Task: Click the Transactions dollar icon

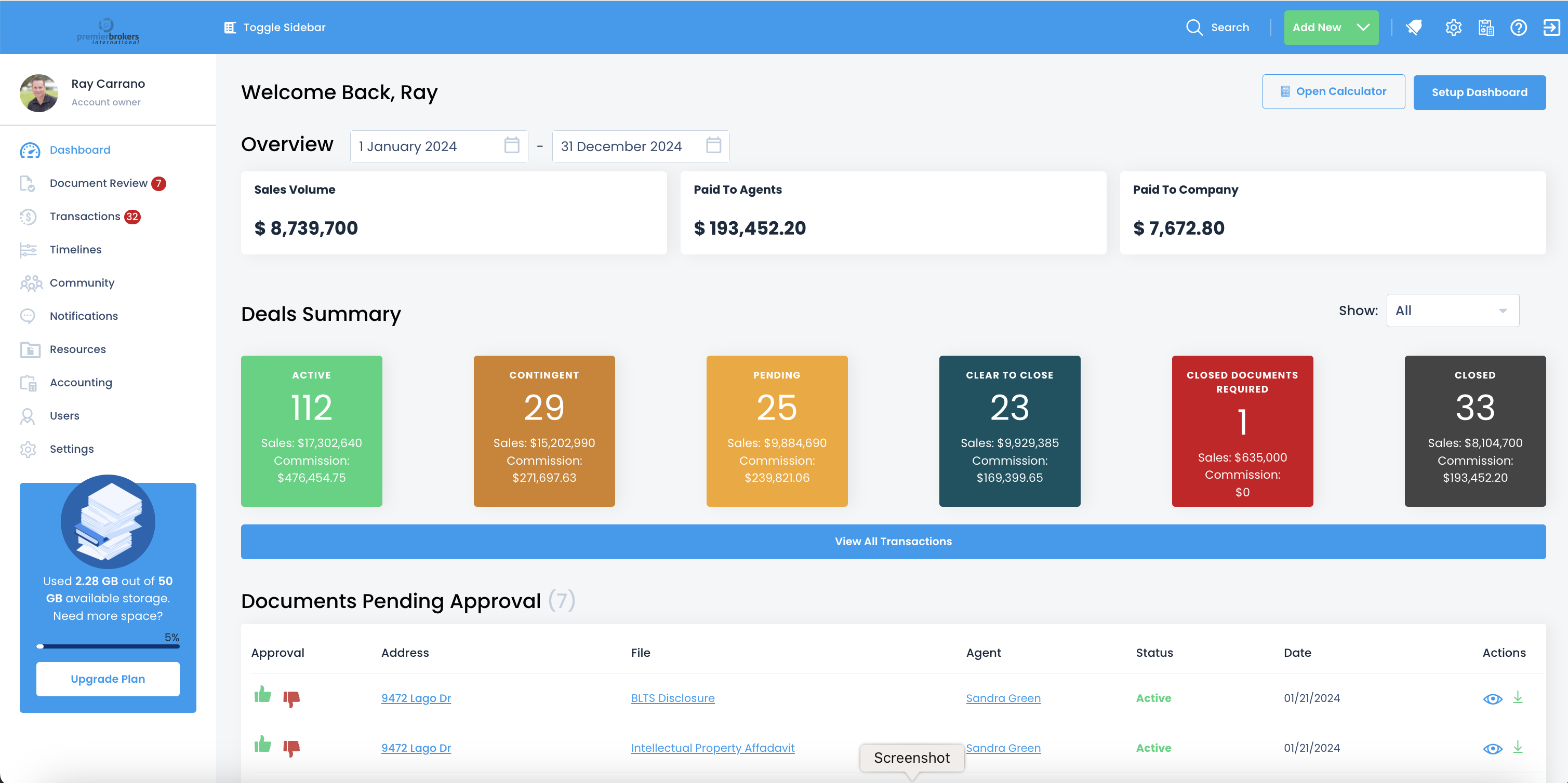Action: point(28,217)
